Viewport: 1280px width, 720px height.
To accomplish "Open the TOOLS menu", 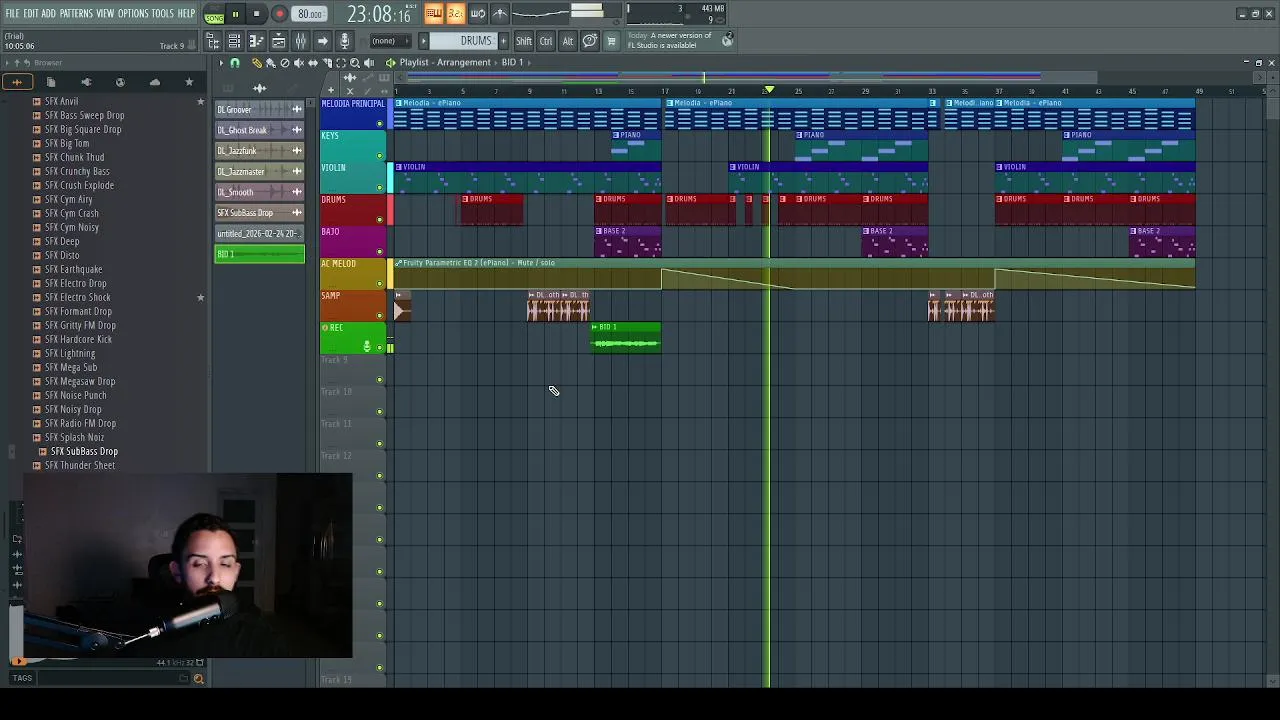I will coord(162,14).
